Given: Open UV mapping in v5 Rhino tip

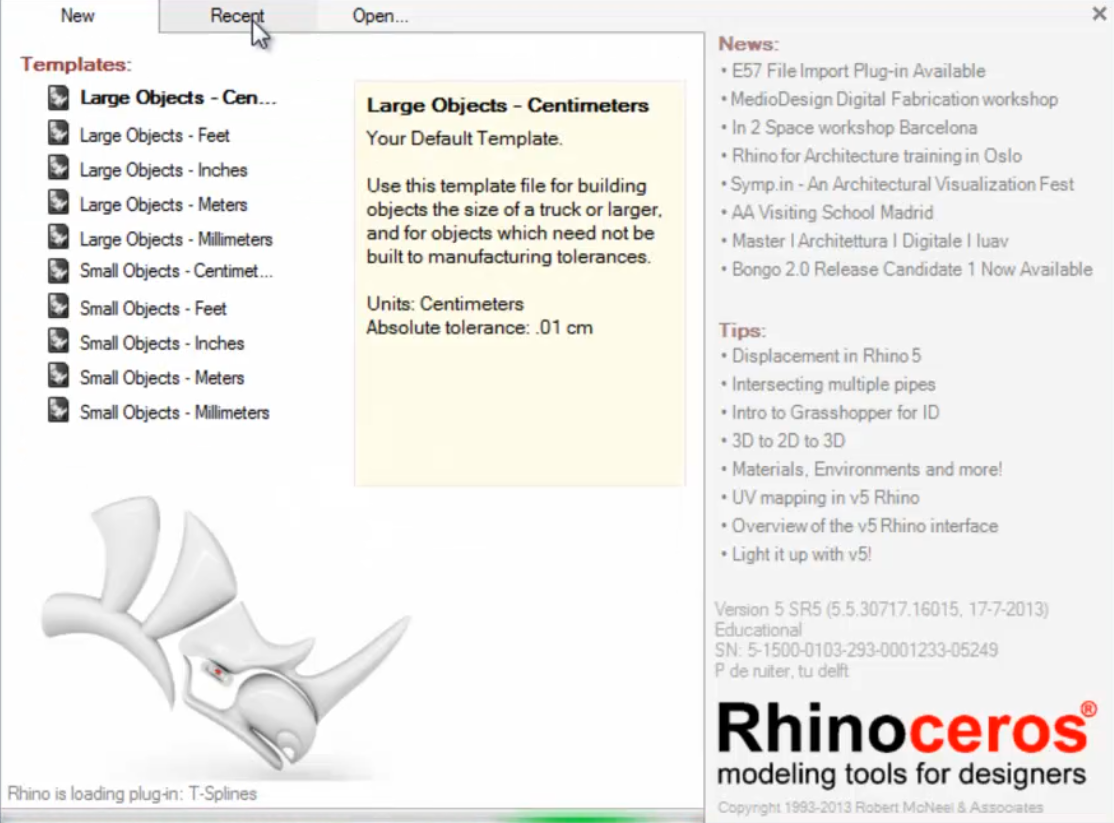Looking at the screenshot, I should pyautogui.click(x=825, y=497).
